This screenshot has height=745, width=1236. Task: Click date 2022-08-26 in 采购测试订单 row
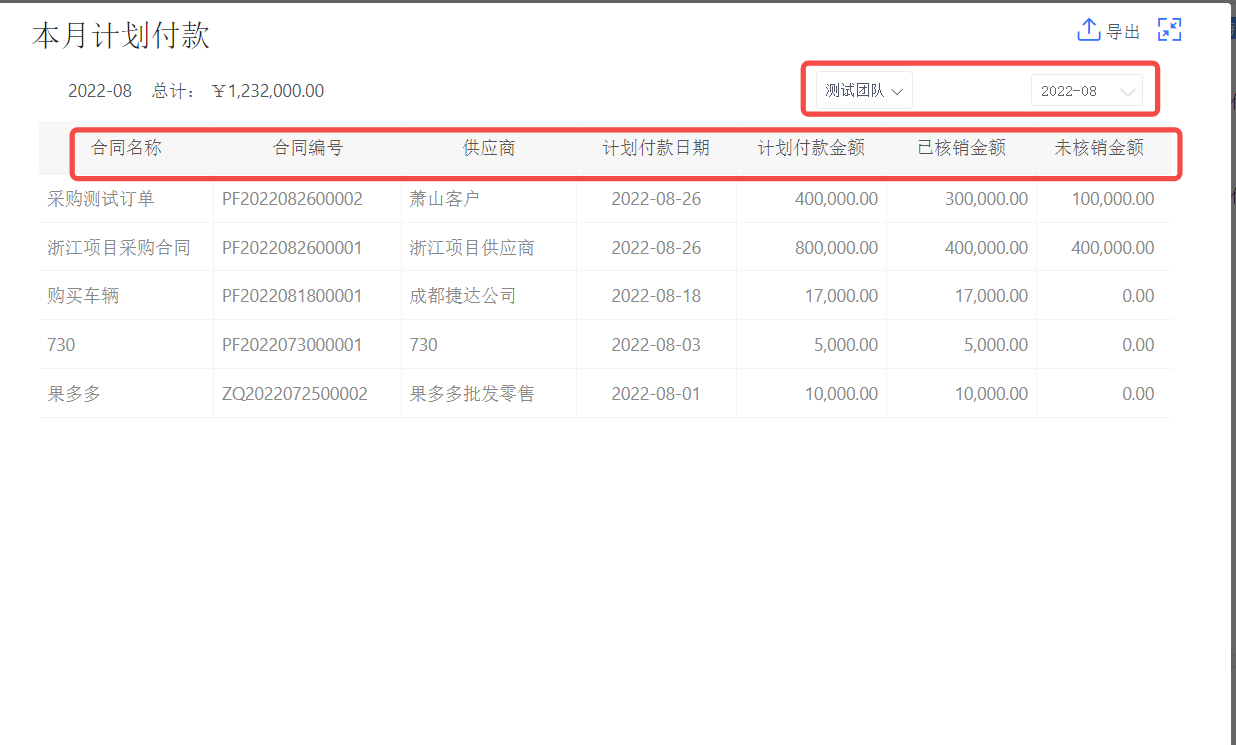[656, 199]
